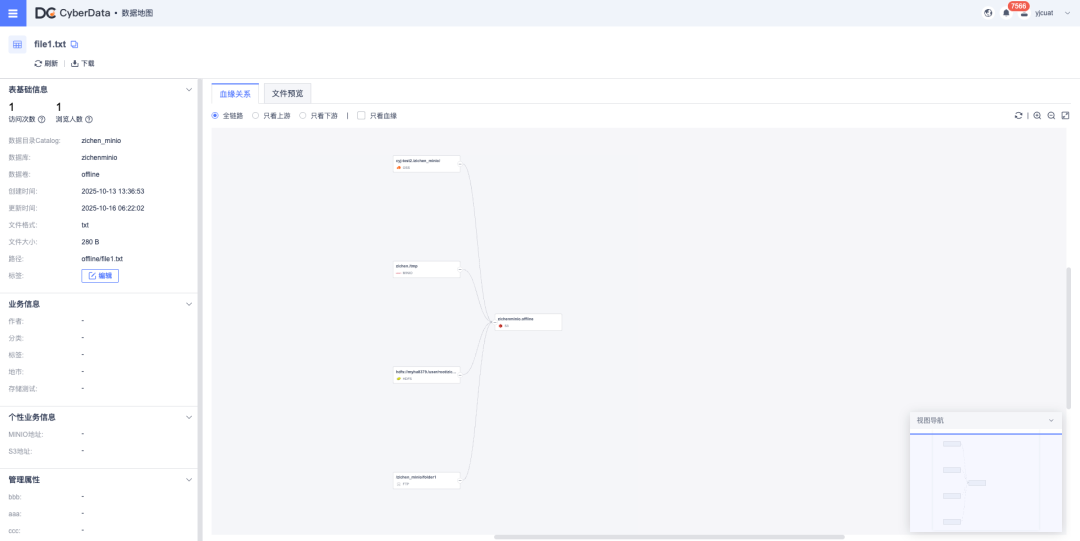Copy the file1.txt name

[74, 44]
